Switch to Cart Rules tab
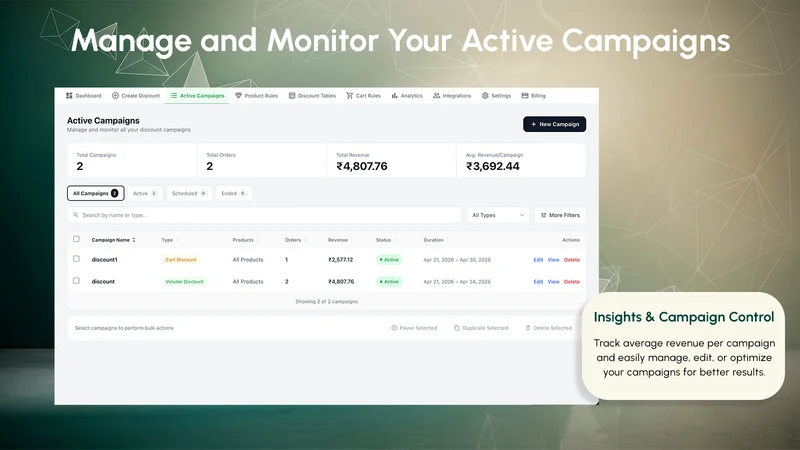The width and height of the screenshot is (800, 450). 363,95
